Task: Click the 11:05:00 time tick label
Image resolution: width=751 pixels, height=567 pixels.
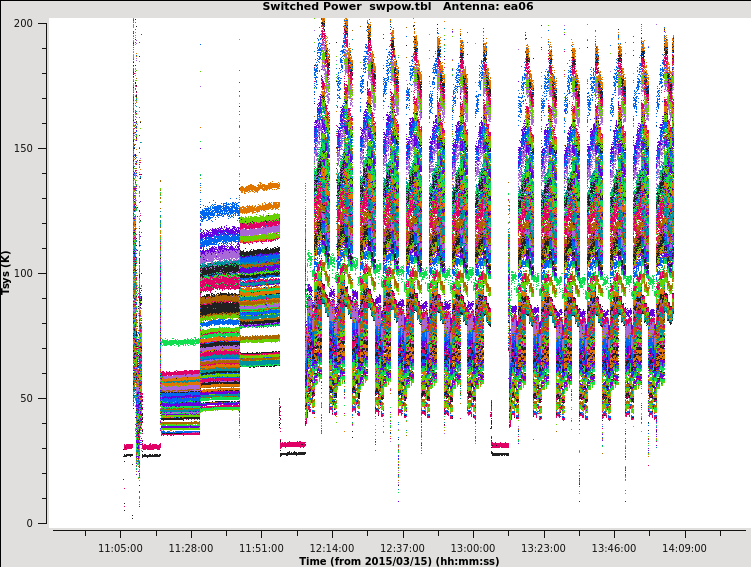Action: [x=120, y=548]
